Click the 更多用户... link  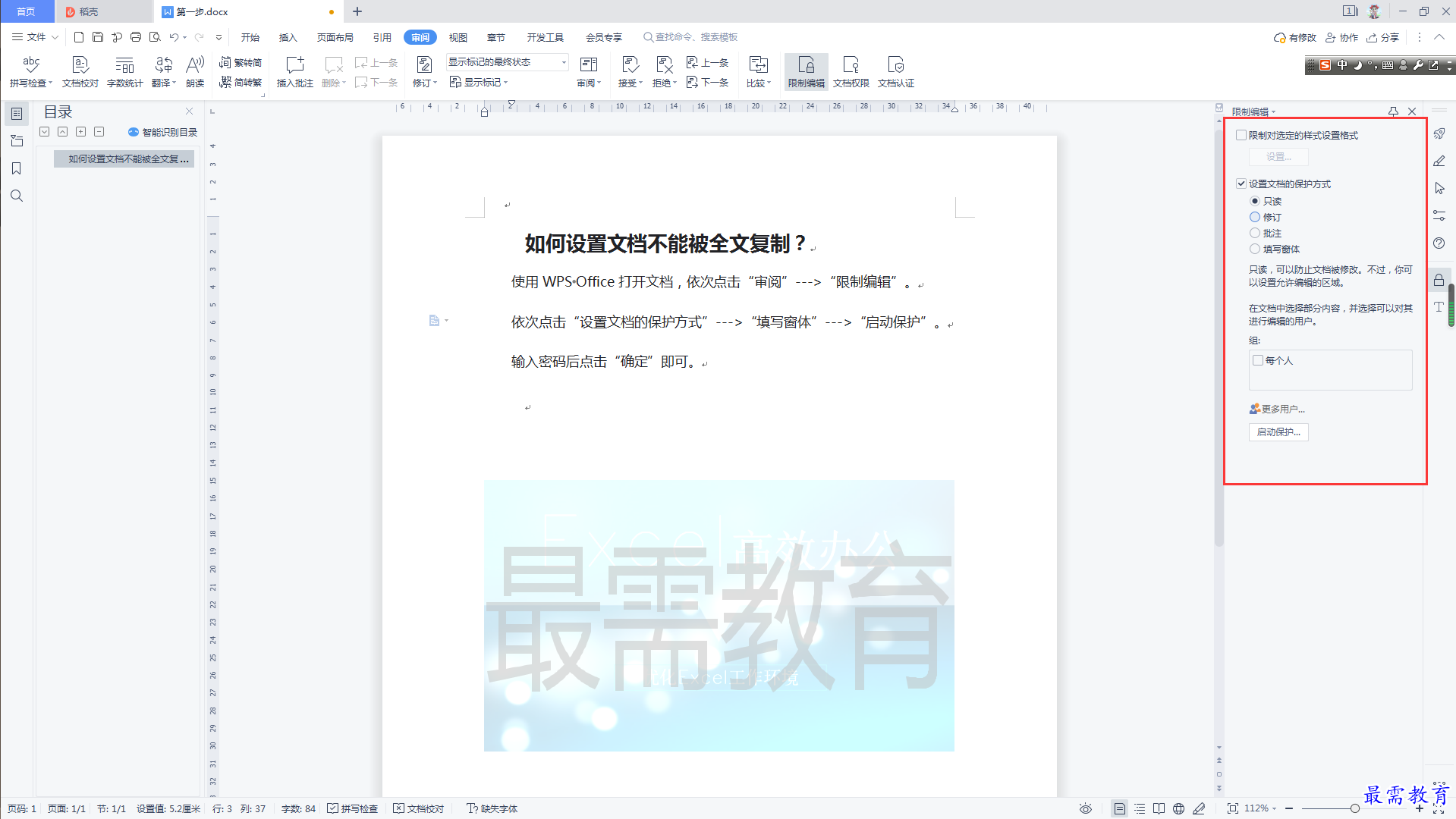click(x=1278, y=409)
